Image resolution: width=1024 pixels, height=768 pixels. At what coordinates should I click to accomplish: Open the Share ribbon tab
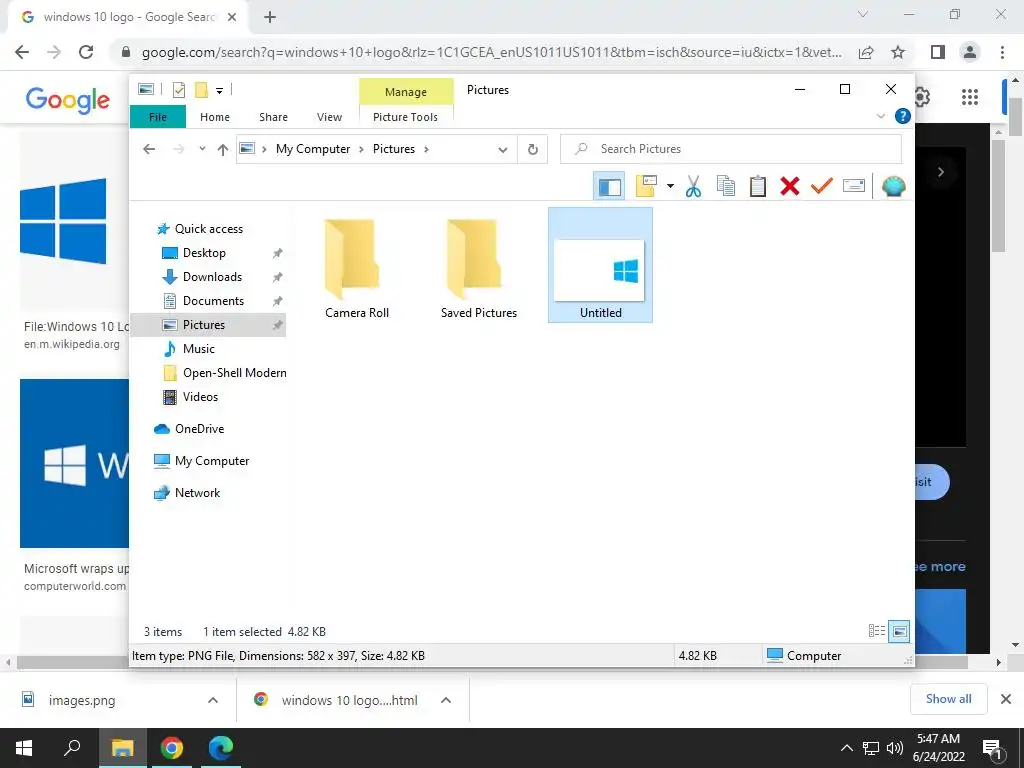(x=273, y=117)
